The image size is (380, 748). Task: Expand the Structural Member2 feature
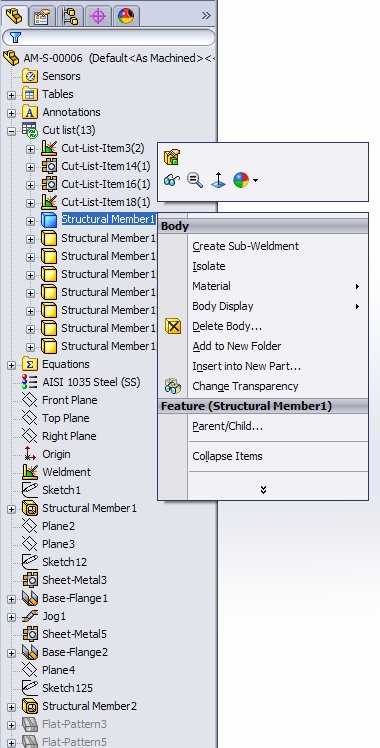(x=11, y=707)
